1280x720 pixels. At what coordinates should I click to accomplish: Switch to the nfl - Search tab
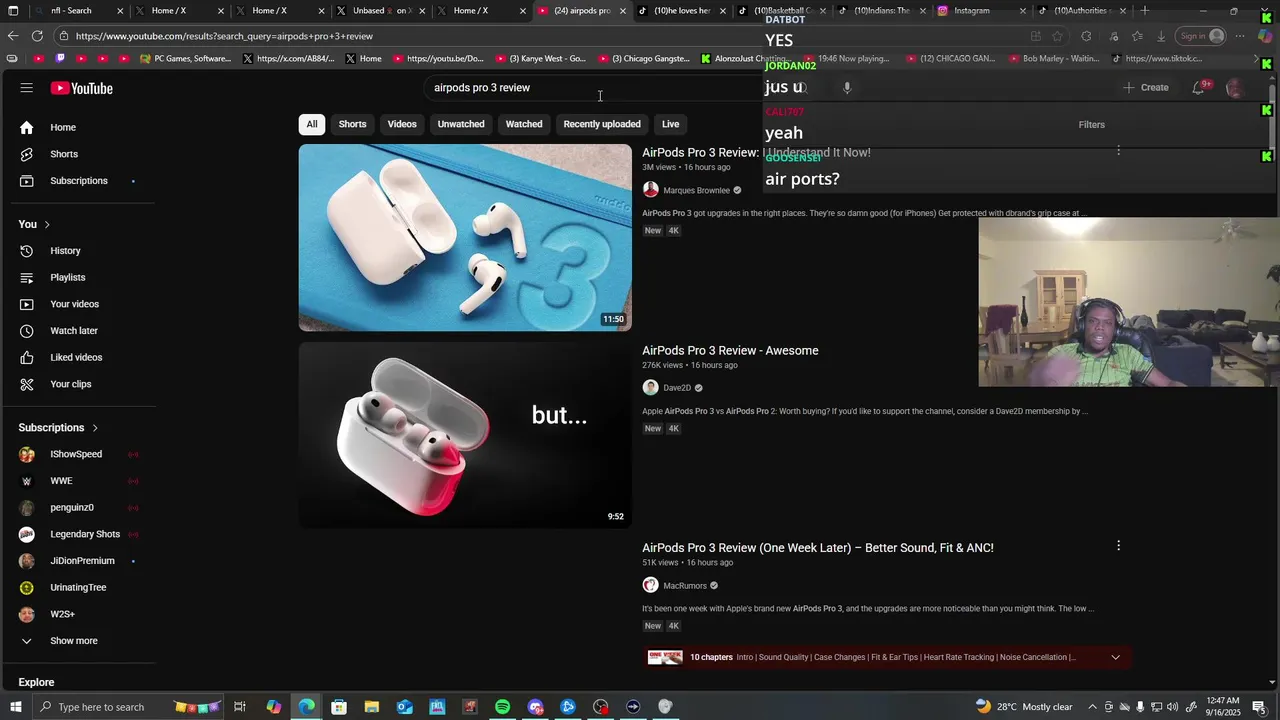coord(78,11)
